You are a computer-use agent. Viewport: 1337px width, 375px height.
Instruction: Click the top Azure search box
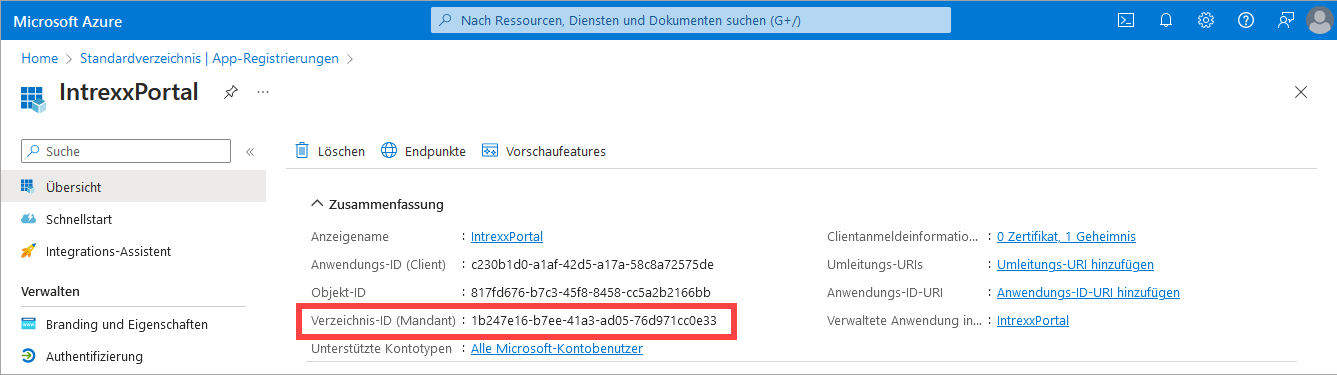[690, 20]
